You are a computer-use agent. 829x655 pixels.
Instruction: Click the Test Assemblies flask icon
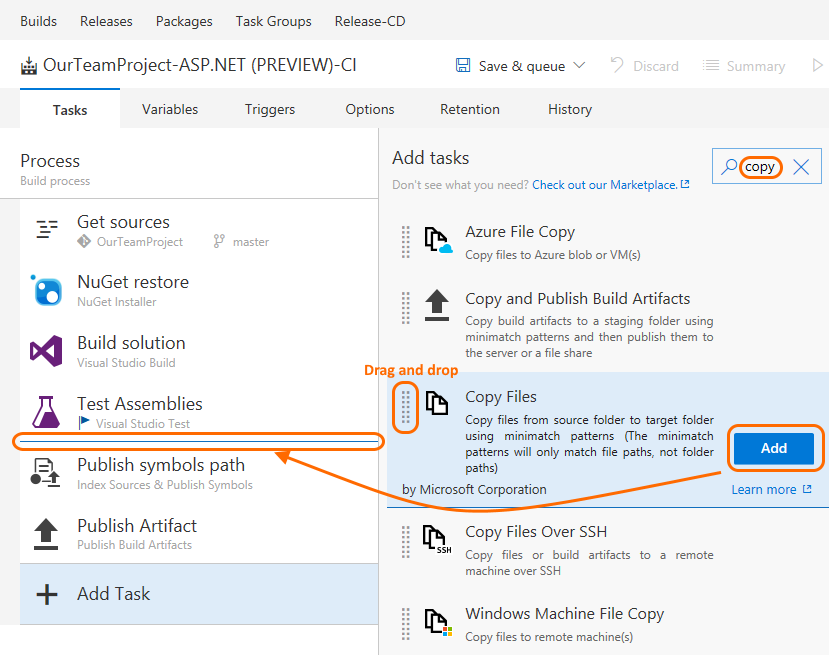click(46, 412)
